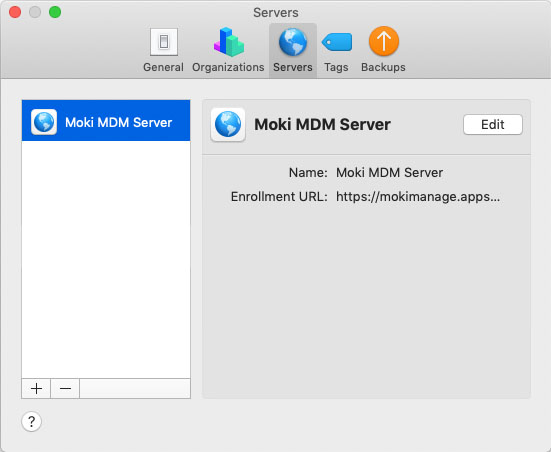This screenshot has height=452, width=551.
Task: Click the Name value Moki MDM Server
Action: pos(389,173)
